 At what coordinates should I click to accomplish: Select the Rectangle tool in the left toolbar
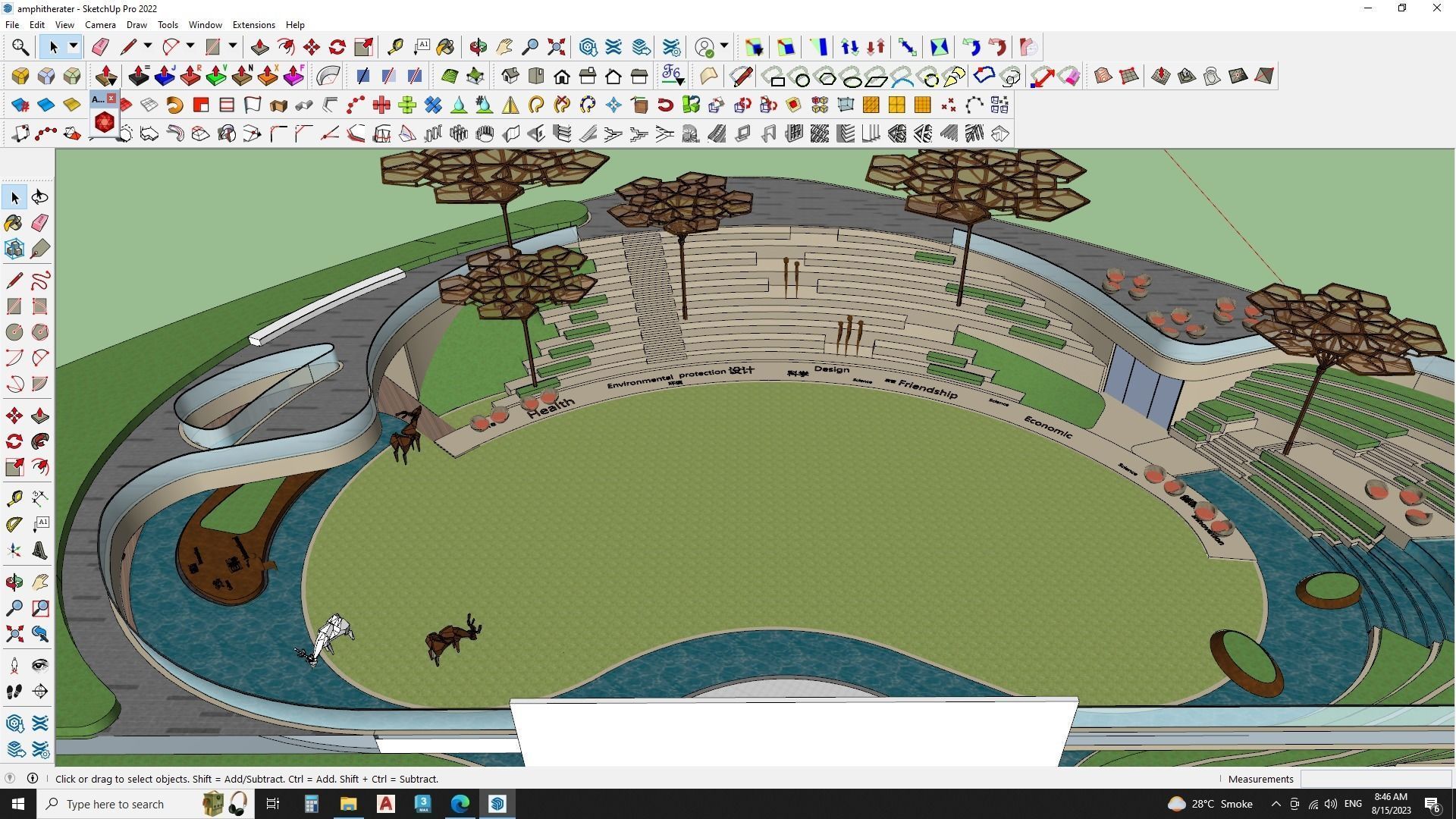[14, 306]
